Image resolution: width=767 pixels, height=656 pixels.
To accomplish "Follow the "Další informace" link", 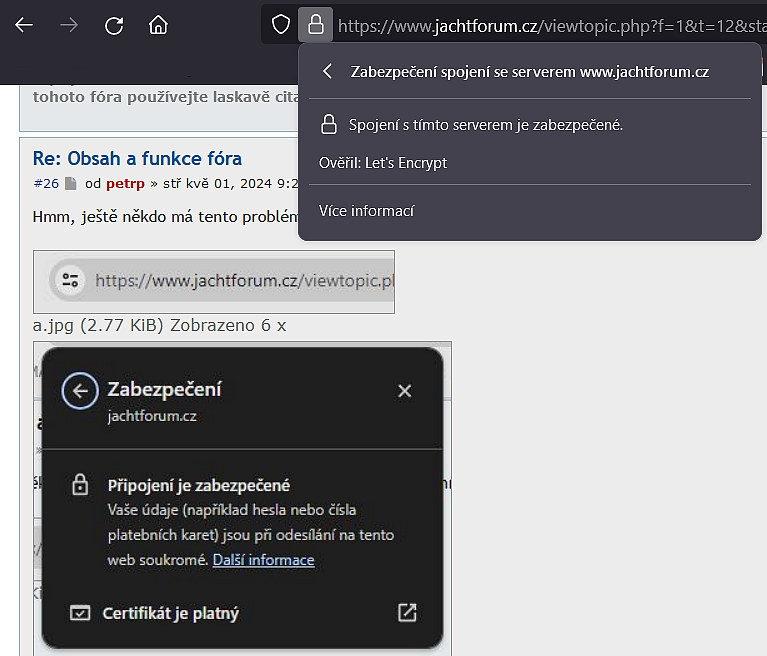I will (x=264, y=560).
